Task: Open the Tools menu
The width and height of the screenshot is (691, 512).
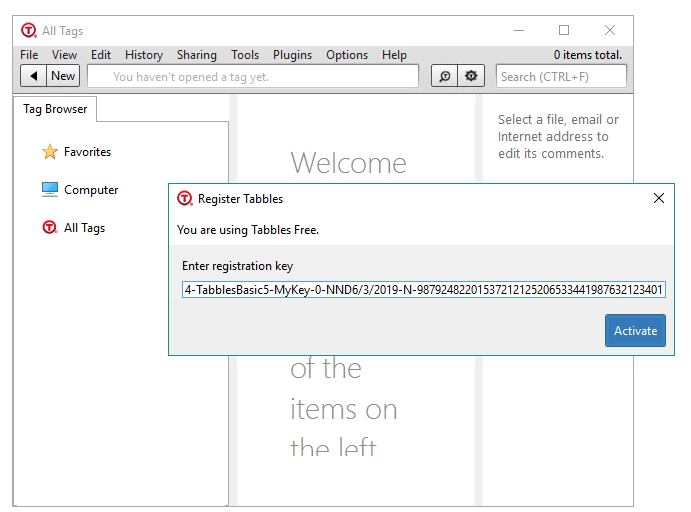Action: coord(245,55)
